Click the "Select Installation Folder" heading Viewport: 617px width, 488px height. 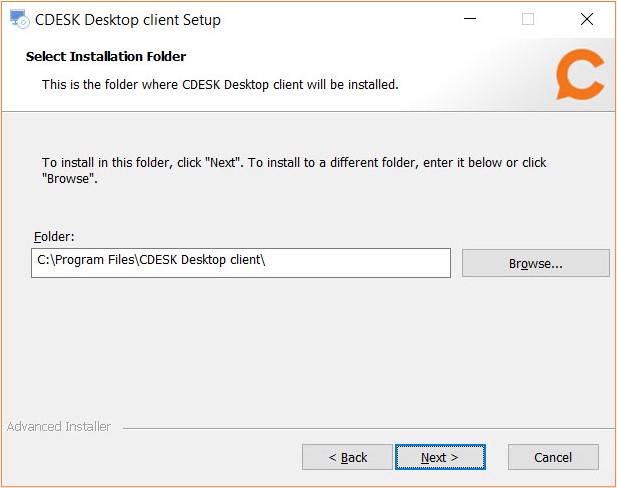(x=106, y=57)
